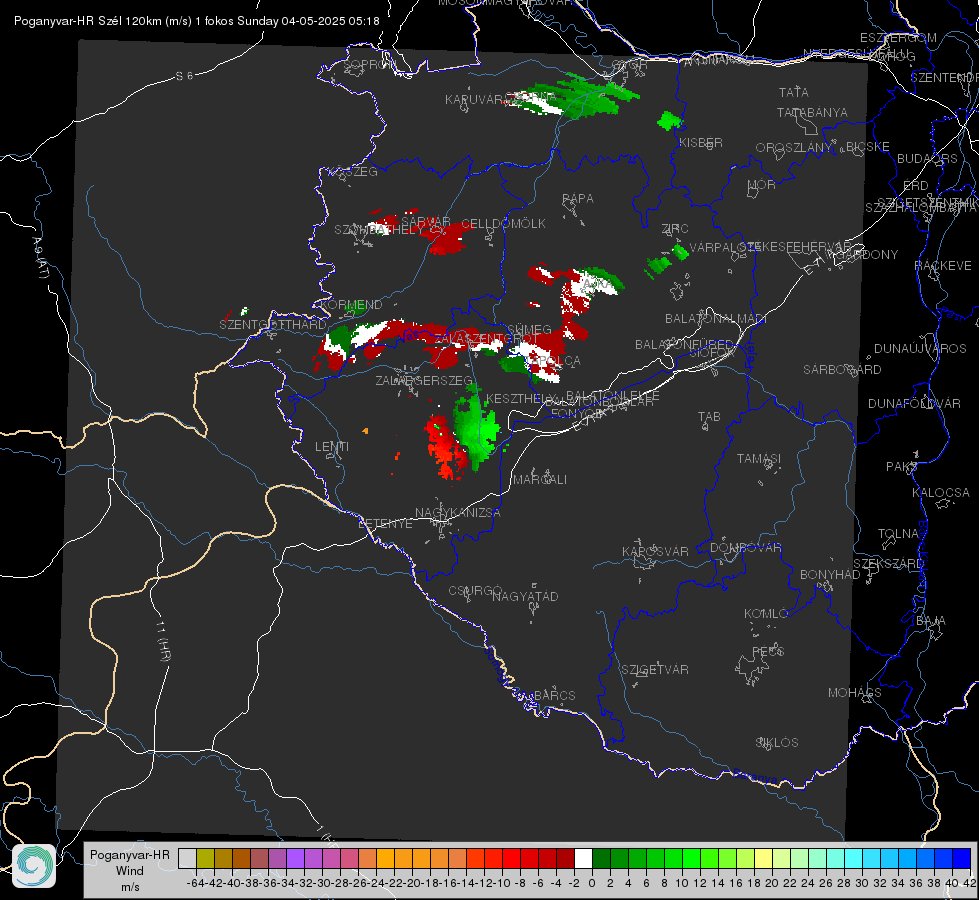Click the 'ERD' city label
This screenshot has height=900, width=979.
915,185
